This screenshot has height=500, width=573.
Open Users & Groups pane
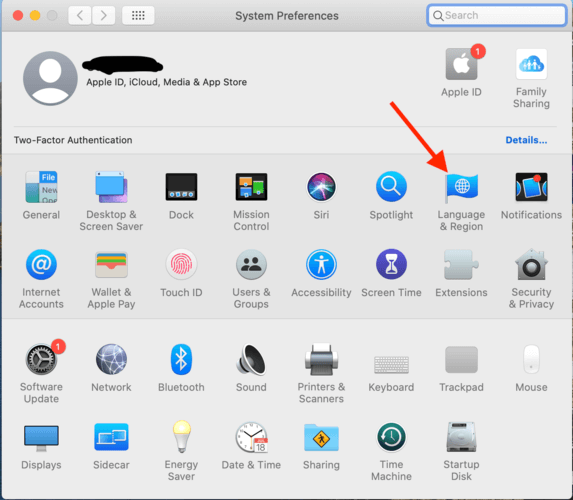(251, 264)
